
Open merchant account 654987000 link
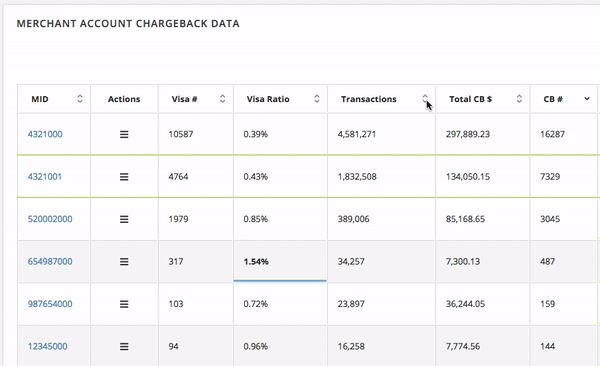50,261
